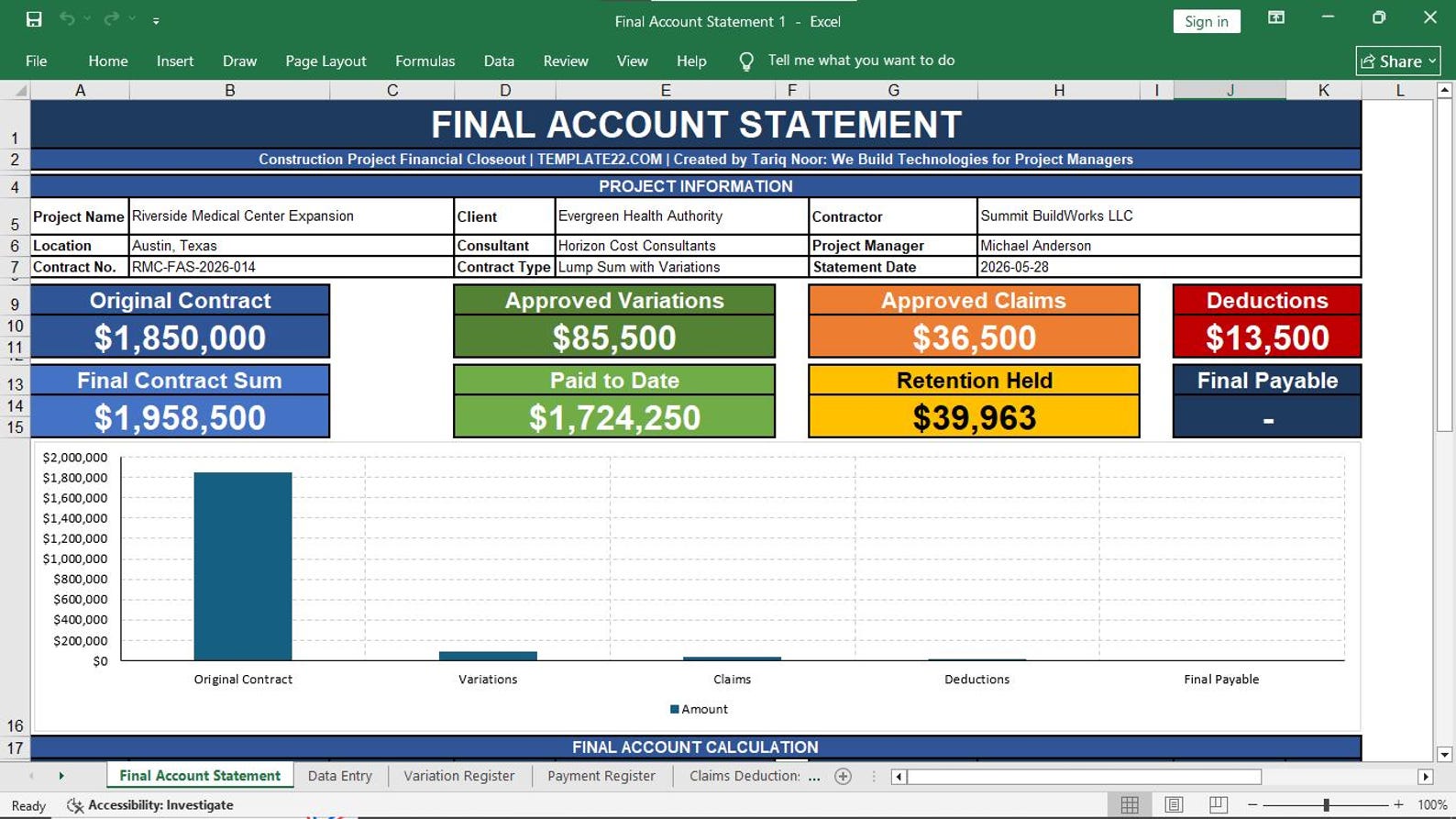Open the File menu
The width and height of the screenshot is (1456, 819).
point(37,61)
